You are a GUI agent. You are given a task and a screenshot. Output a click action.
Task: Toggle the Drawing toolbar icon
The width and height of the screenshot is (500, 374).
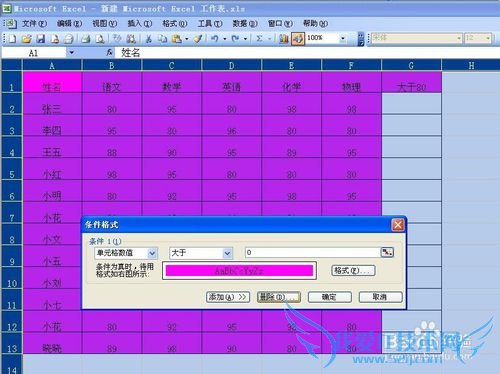point(298,39)
